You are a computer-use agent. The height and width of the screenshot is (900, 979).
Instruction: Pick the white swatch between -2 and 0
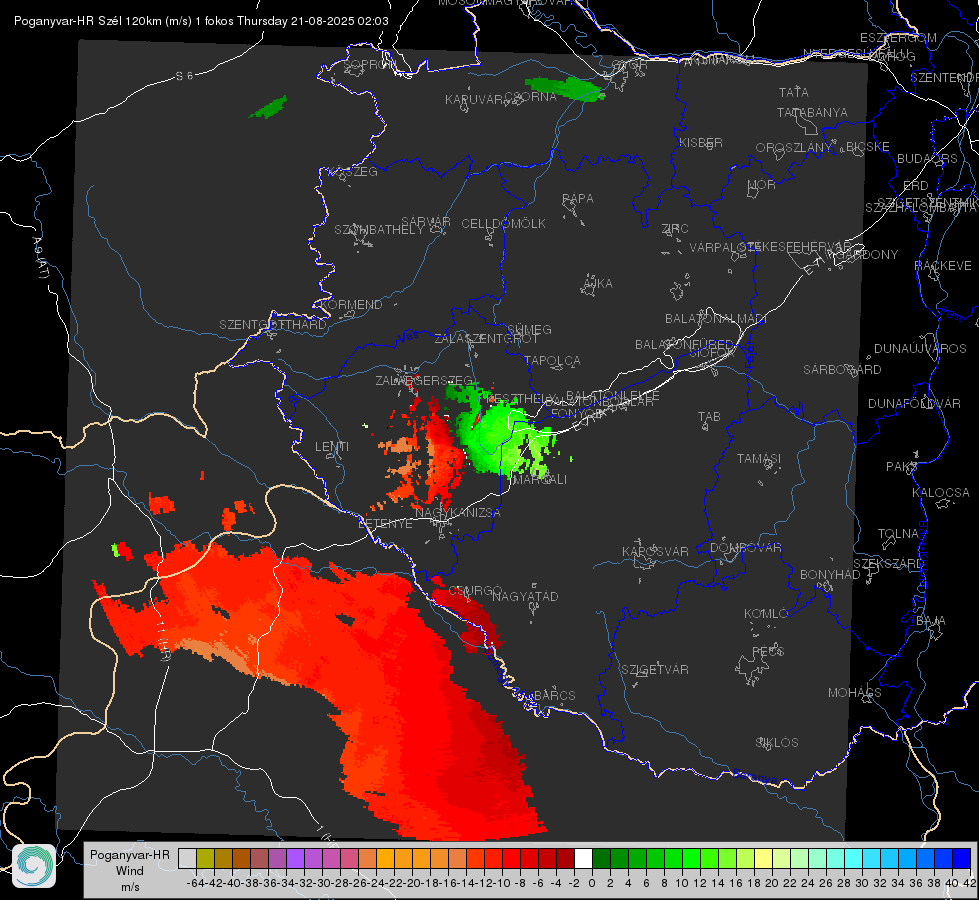coord(583,858)
